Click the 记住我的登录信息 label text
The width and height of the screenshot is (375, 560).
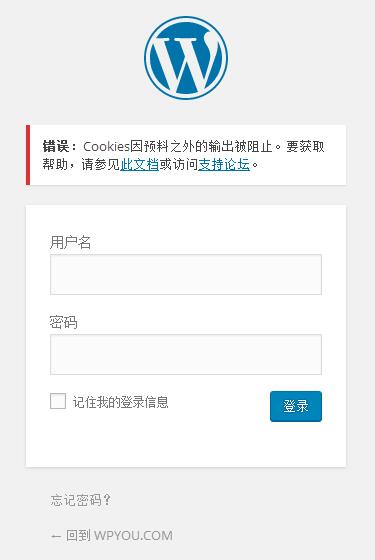click(x=120, y=402)
